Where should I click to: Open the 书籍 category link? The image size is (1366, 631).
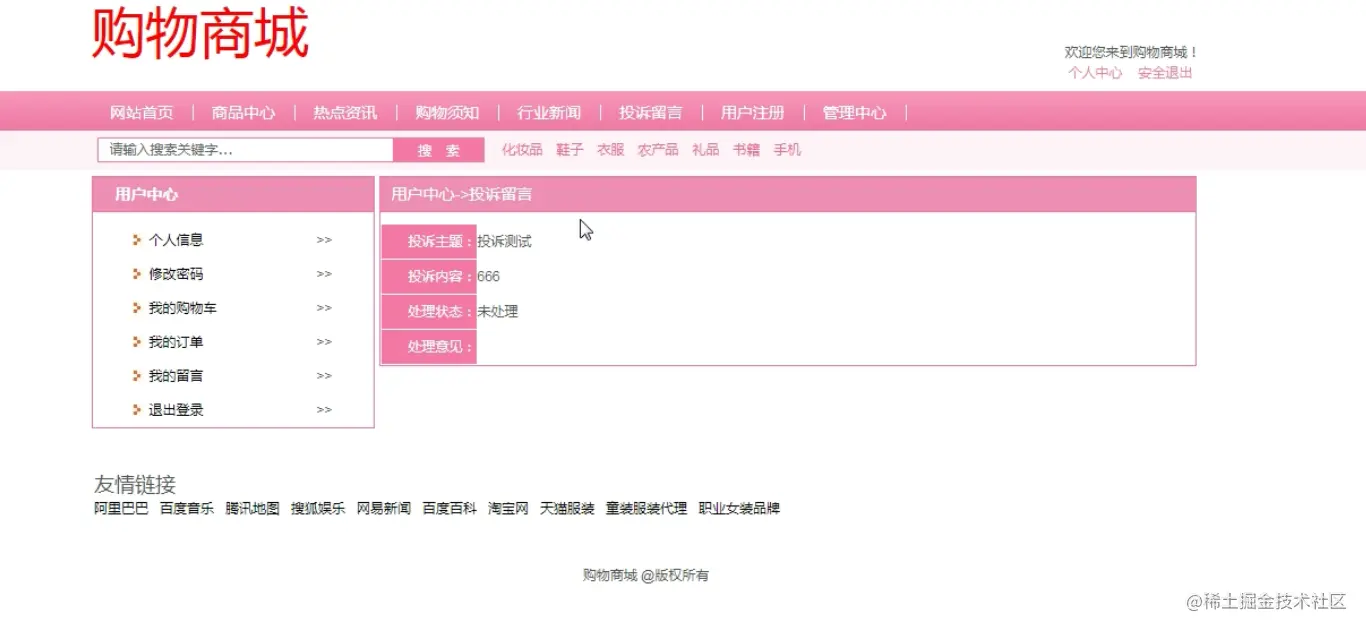click(747, 150)
